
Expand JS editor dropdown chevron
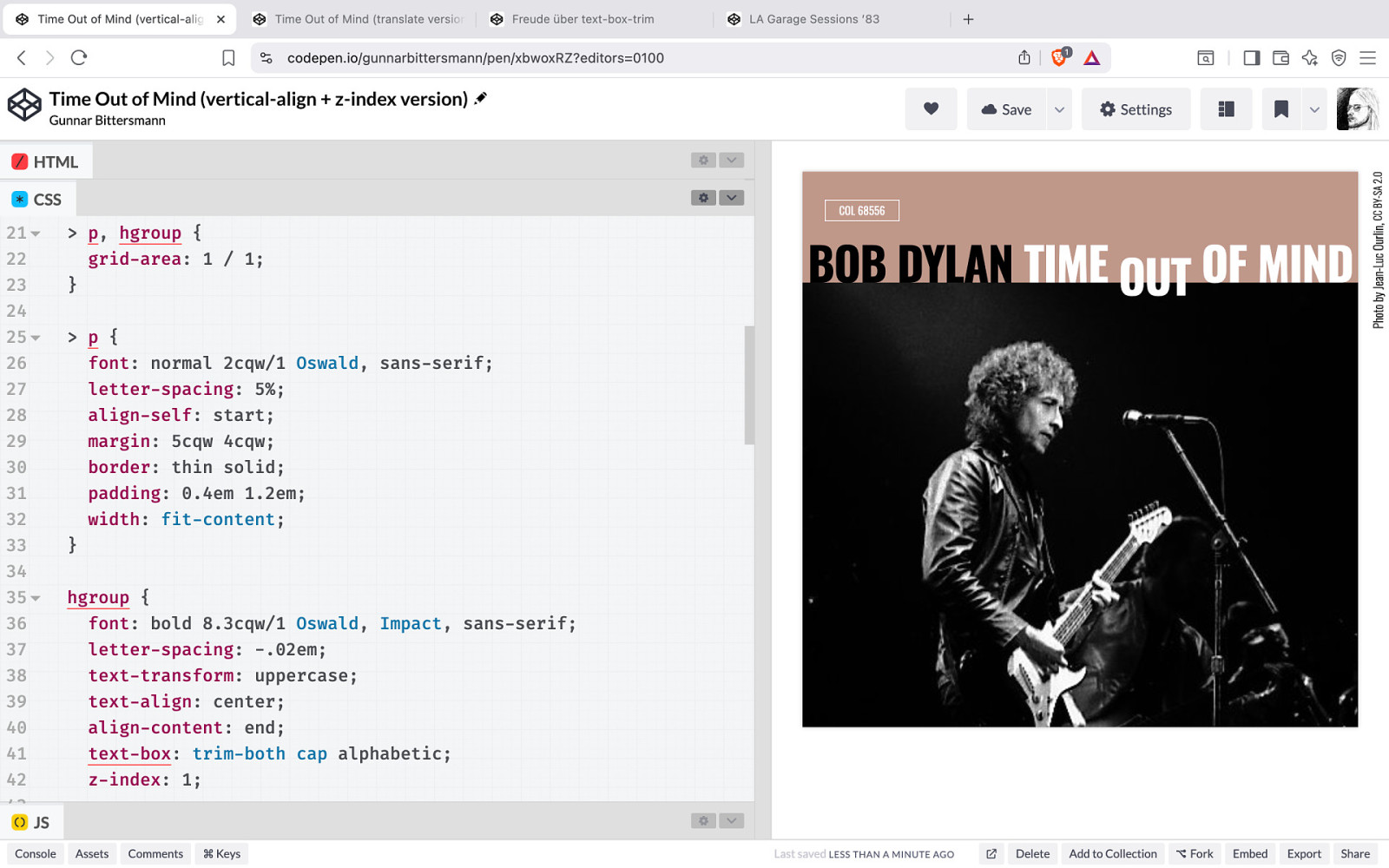pyautogui.click(x=731, y=820)
